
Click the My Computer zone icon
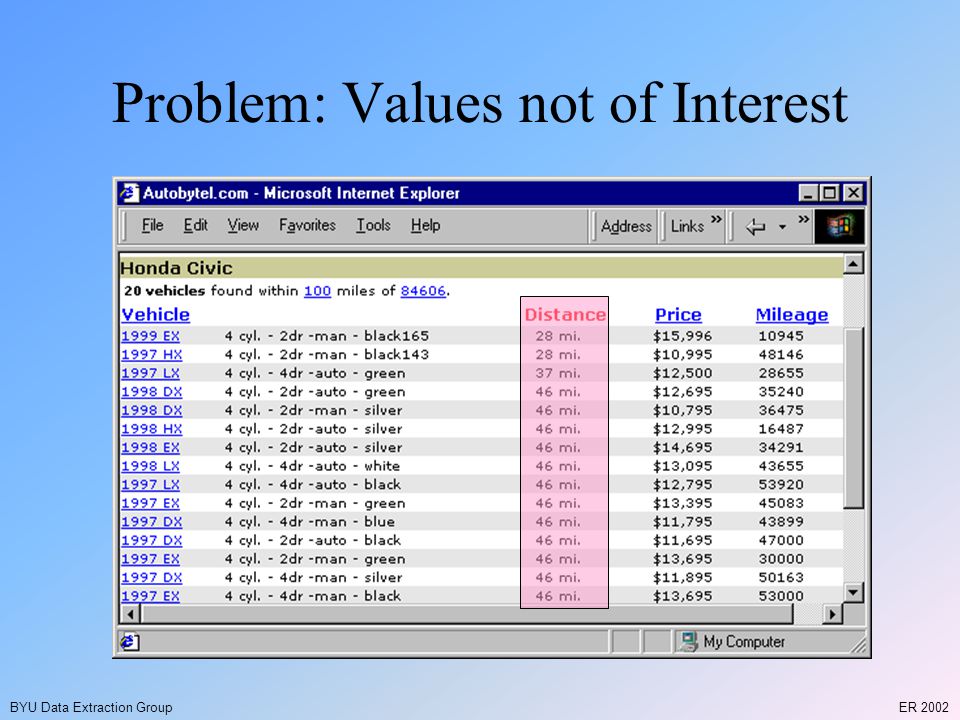tap(689, 642)
